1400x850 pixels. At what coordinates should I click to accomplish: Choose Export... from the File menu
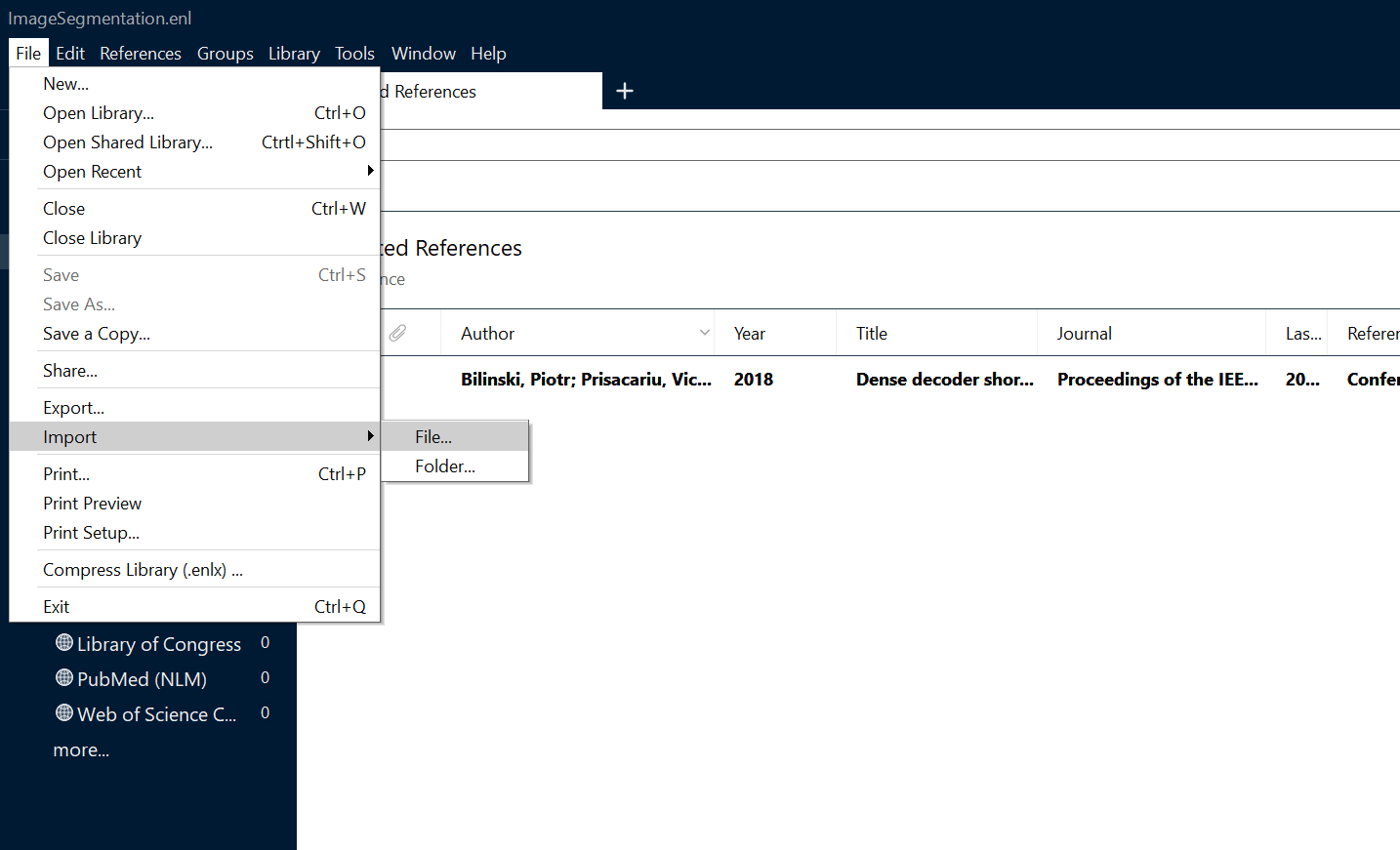(x=194, y=408)
